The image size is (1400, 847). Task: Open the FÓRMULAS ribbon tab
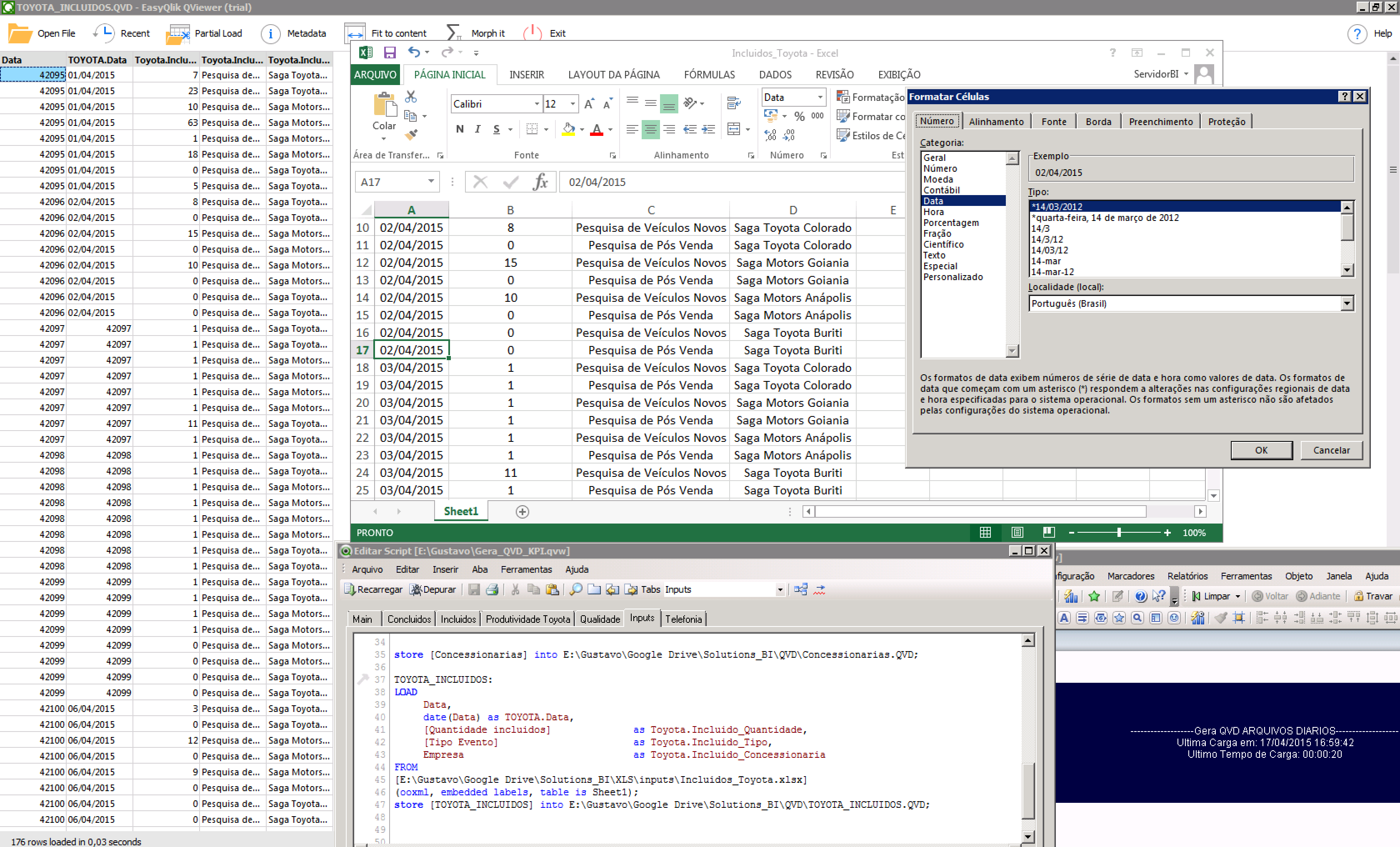point(709,75)
